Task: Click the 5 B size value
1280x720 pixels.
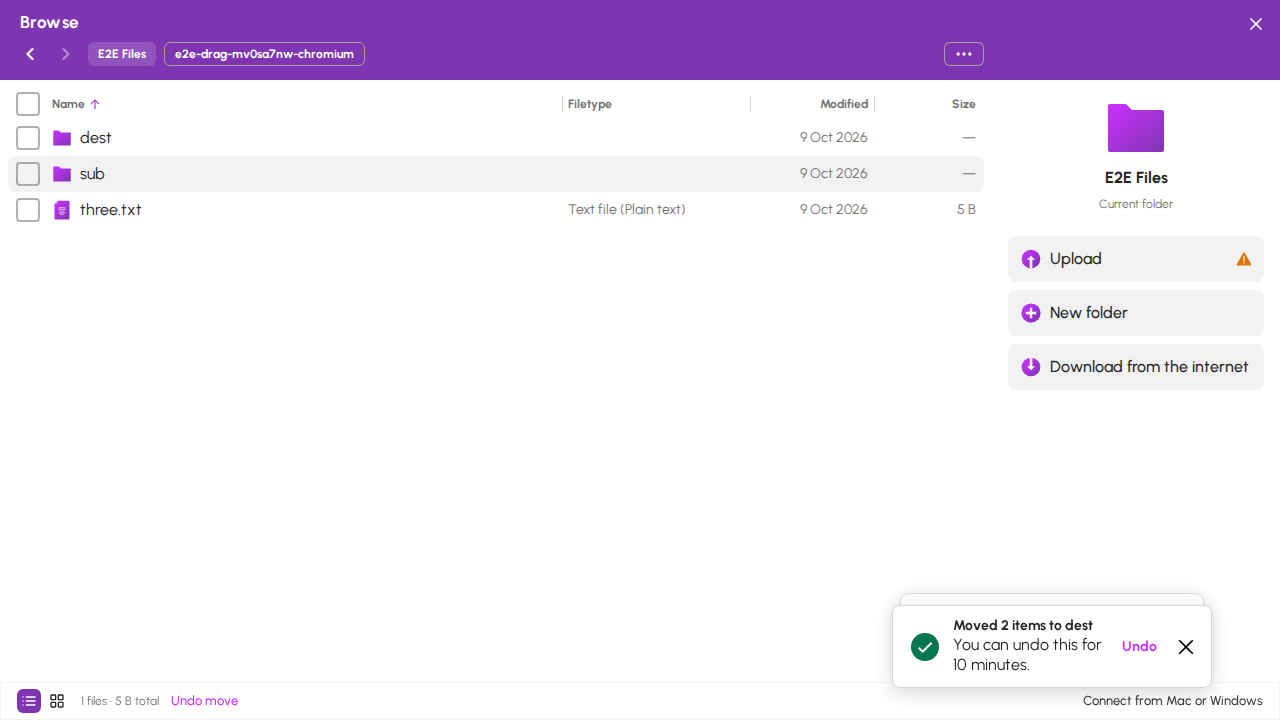Action: [x=966, y=210]
